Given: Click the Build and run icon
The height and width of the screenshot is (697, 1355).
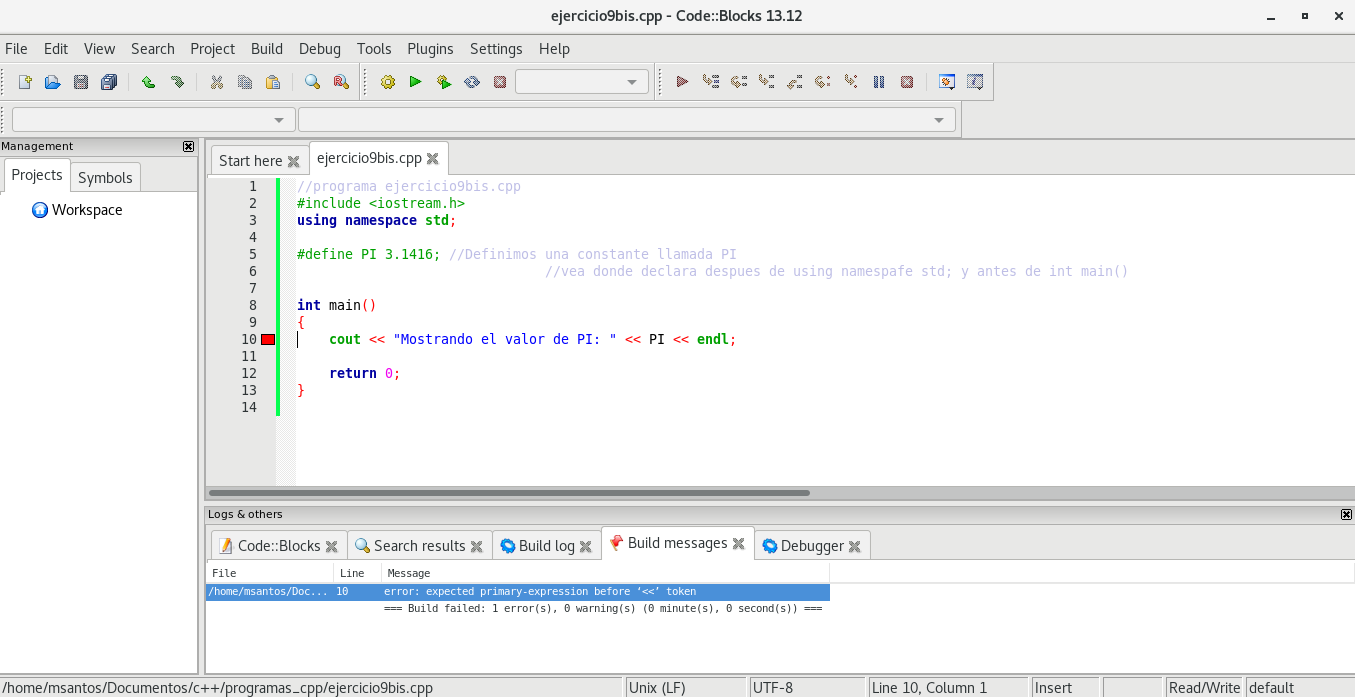Looking at the screenshot, I should click(443, 82).
